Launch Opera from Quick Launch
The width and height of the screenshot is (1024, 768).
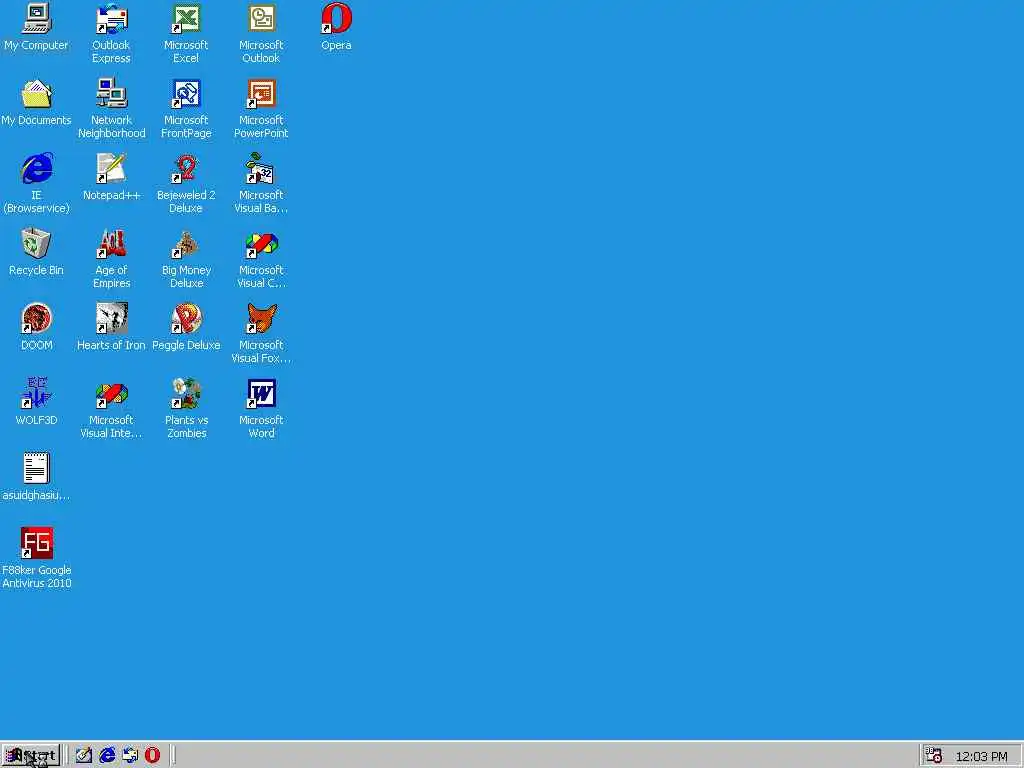(152, 756)
